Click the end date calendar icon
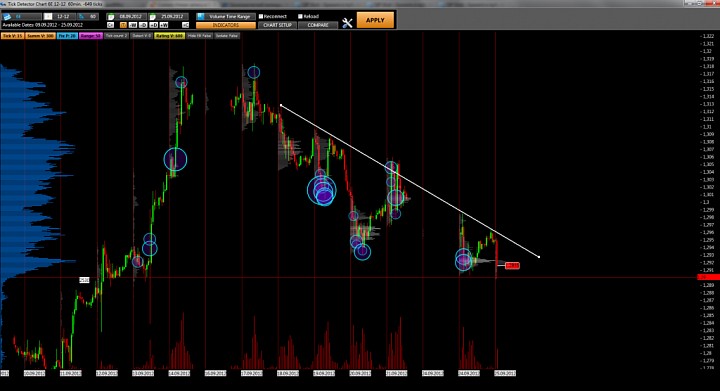 [152, 17]
